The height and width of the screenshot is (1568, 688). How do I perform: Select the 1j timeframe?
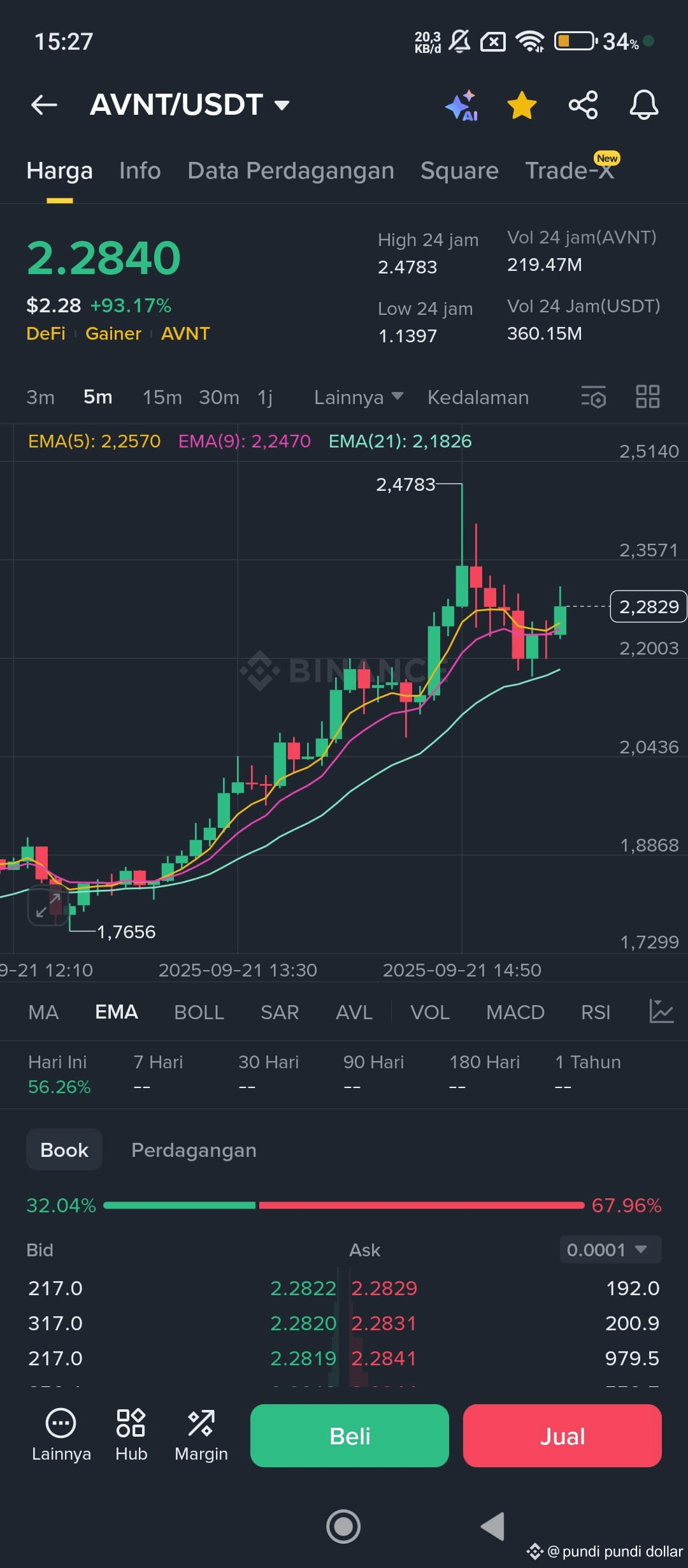coord(265,397)
